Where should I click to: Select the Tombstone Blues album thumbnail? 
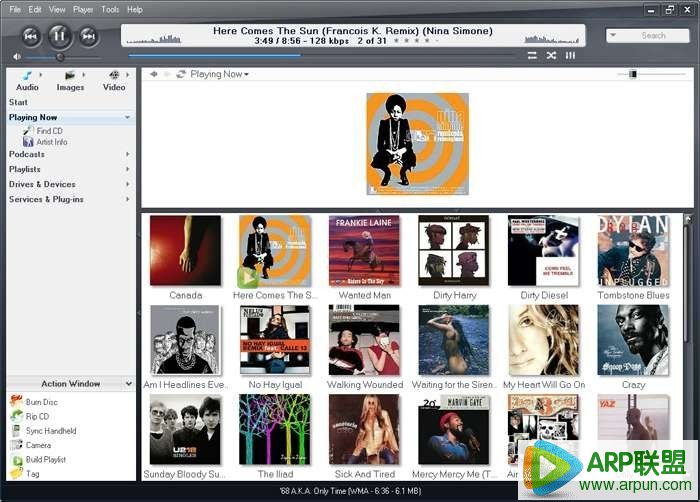pyautogui.click(x=633, y=251)
